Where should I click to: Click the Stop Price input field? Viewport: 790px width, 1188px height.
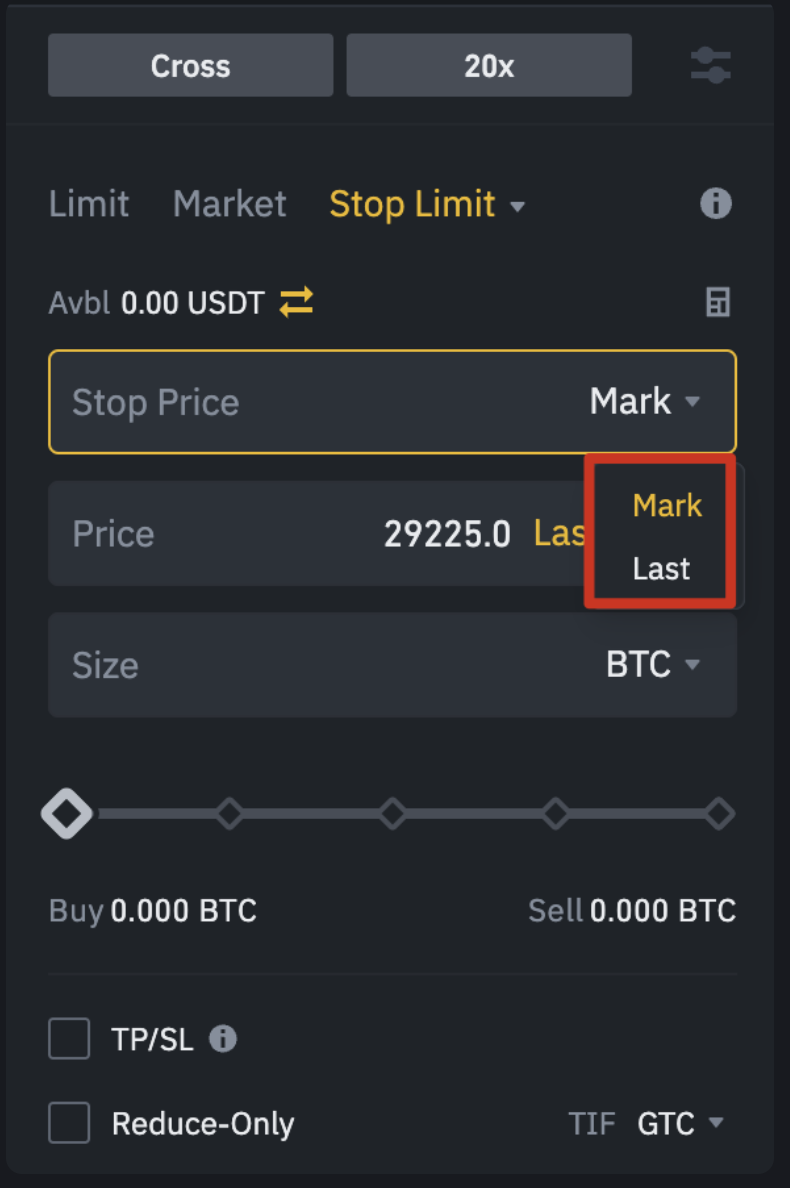pyautogui.click(x=300, y=402)
